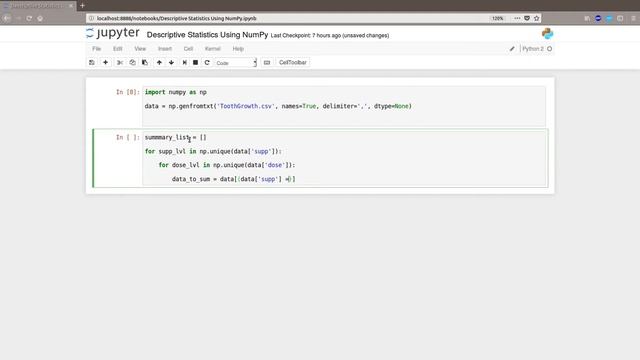
Task: Paste cells below icon
Action: click(x=145, y=62)
